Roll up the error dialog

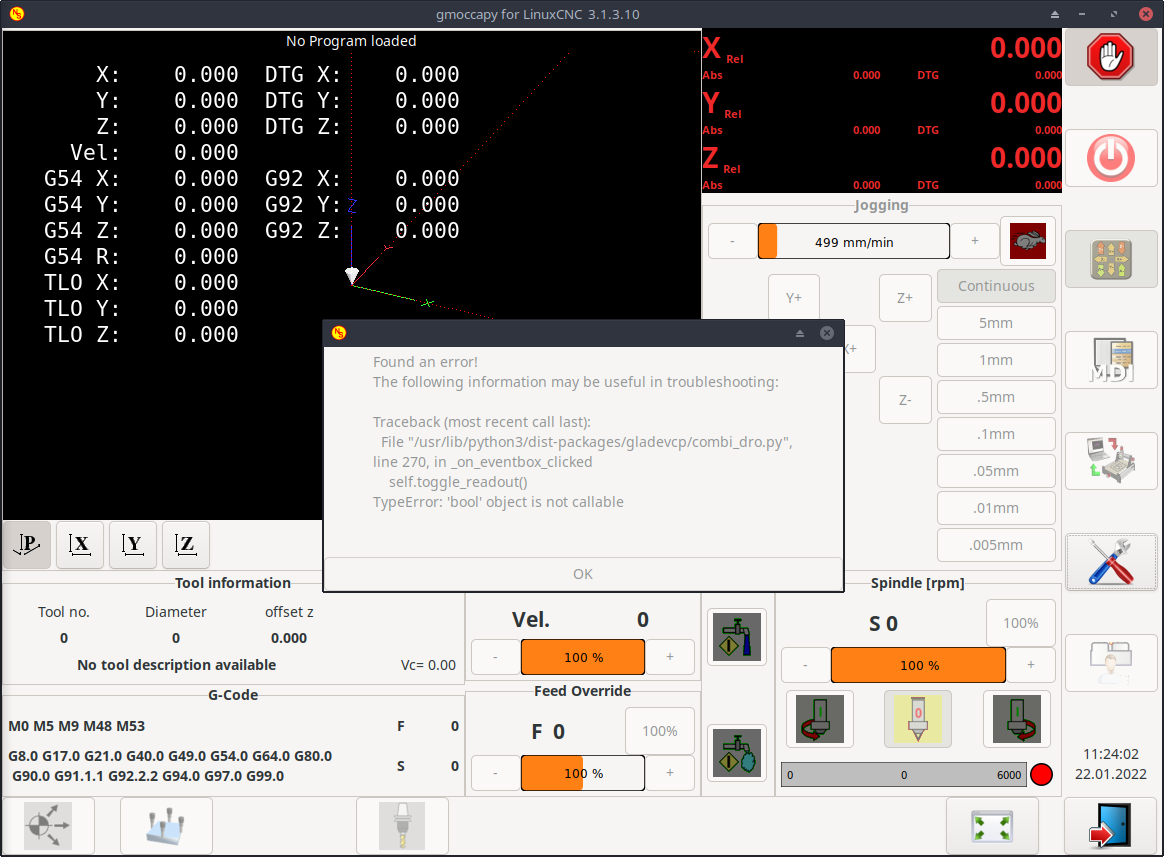coord(800,333)
